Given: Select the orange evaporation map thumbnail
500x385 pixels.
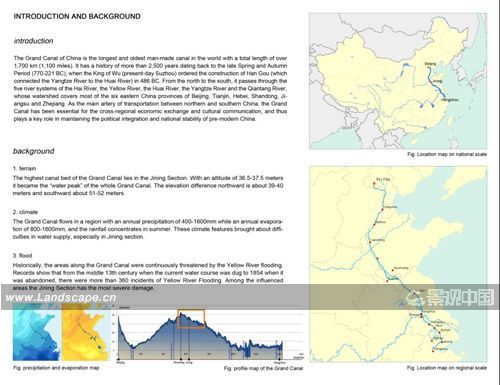Looking at the screenshot, I should (86, 334).
